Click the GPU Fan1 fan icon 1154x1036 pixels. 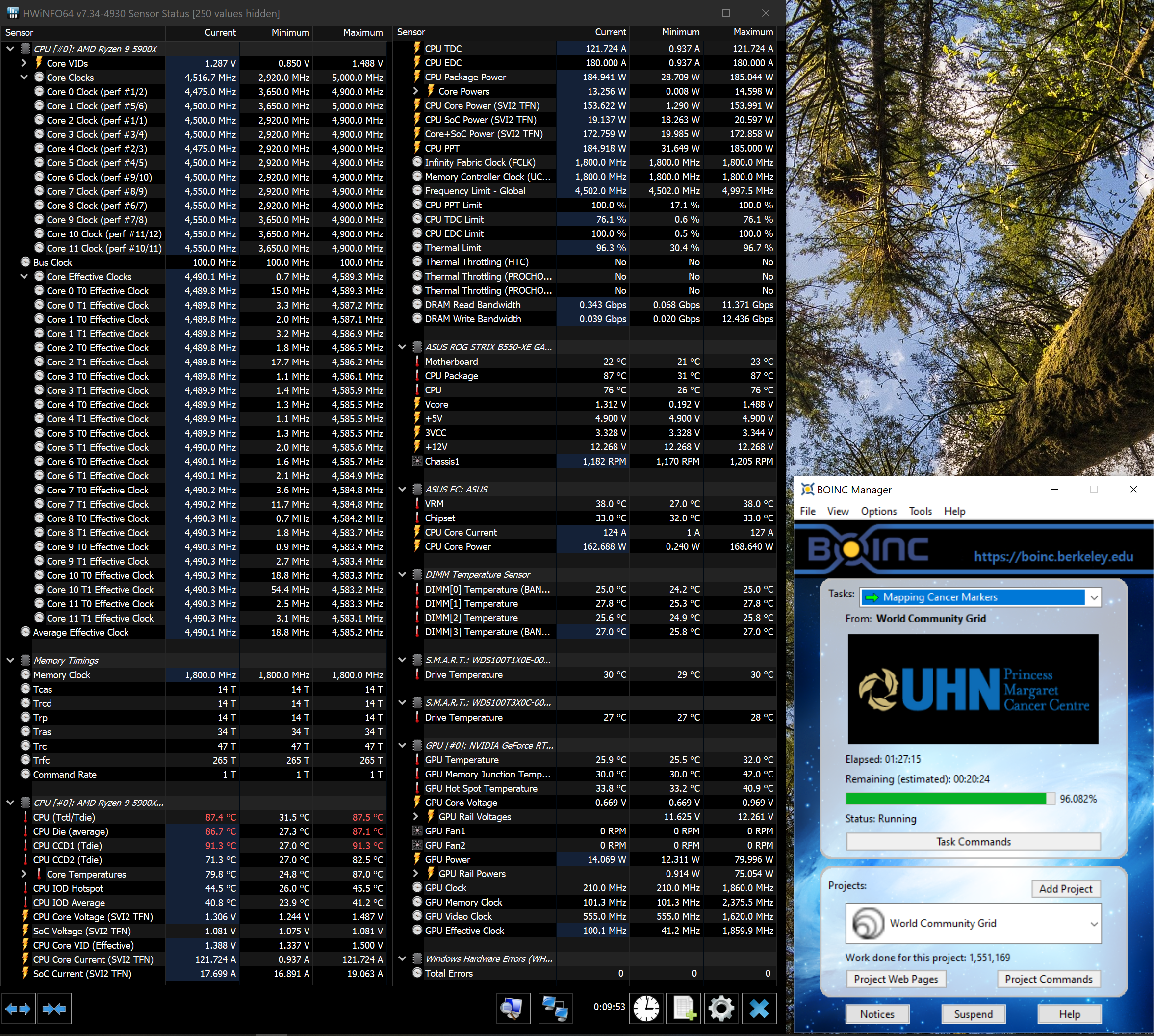pyautogui.click(x=417, y=831)
